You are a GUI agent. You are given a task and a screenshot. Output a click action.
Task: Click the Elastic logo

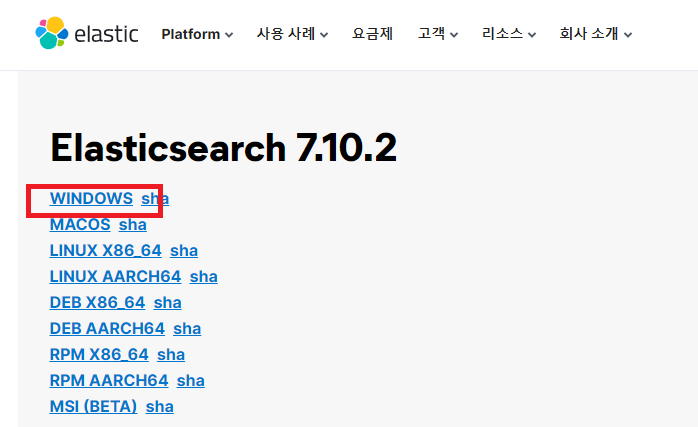[87, 33]
